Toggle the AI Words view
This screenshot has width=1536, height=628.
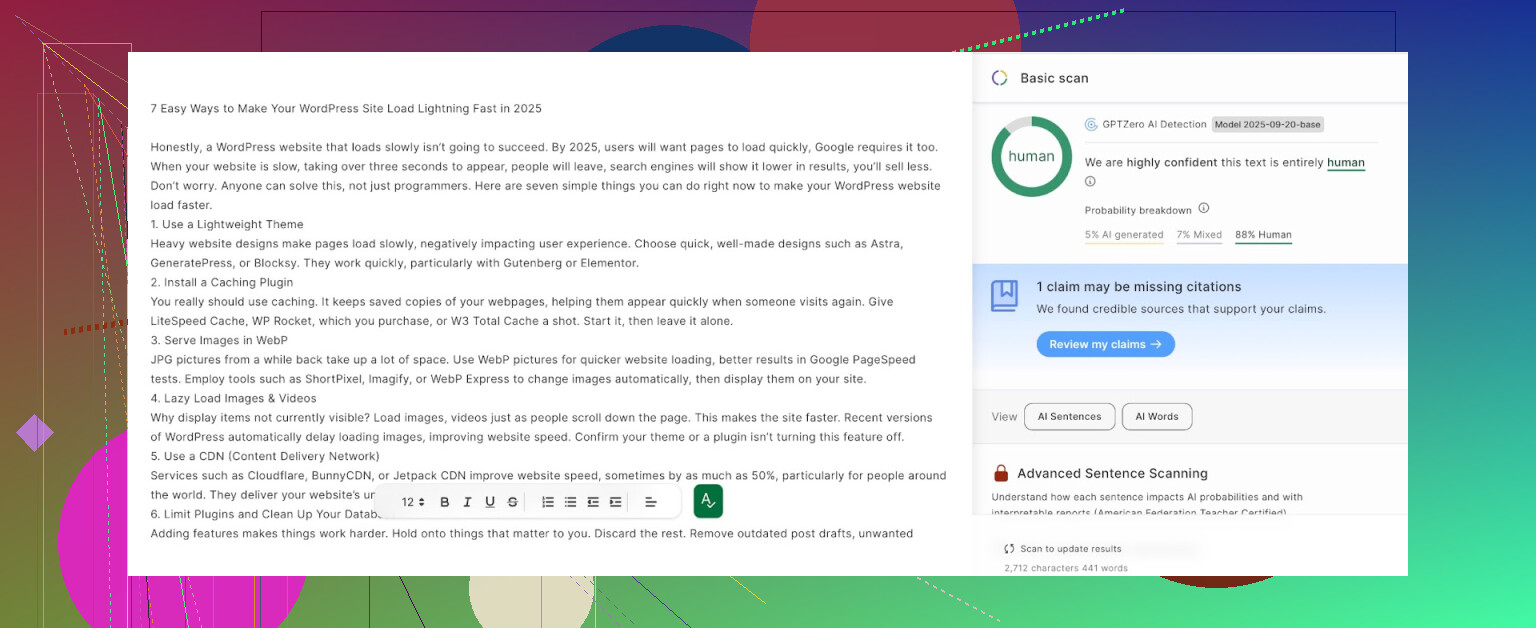[1156, 417]
